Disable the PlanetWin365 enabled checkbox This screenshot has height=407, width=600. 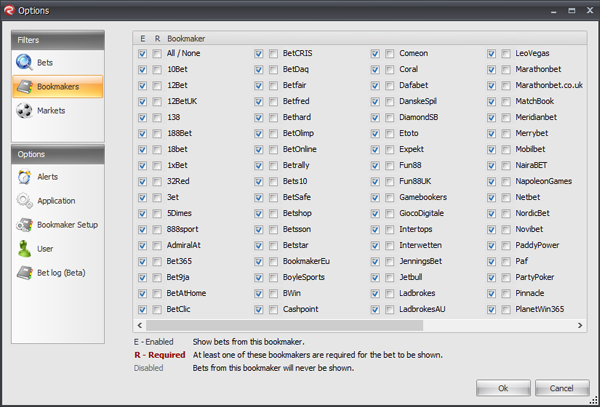pos(491,309)
